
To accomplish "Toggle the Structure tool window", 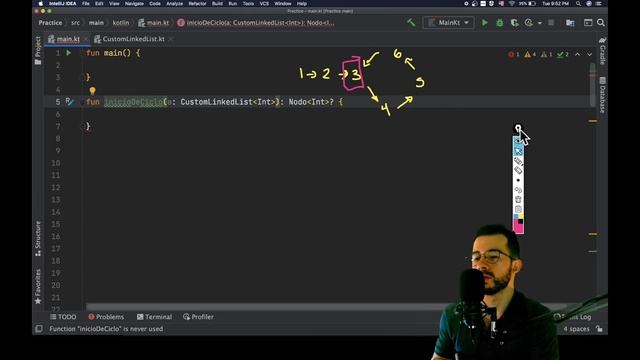I will [x=38, y=239].
